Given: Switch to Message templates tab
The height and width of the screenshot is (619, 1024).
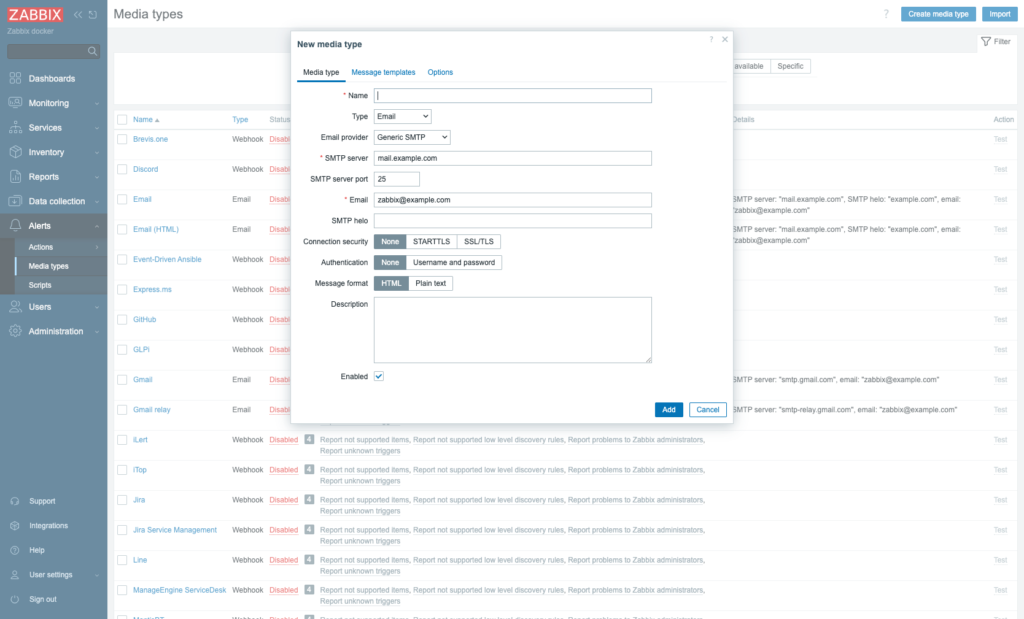Looking at the screenshot, I should tap(383, 72).
